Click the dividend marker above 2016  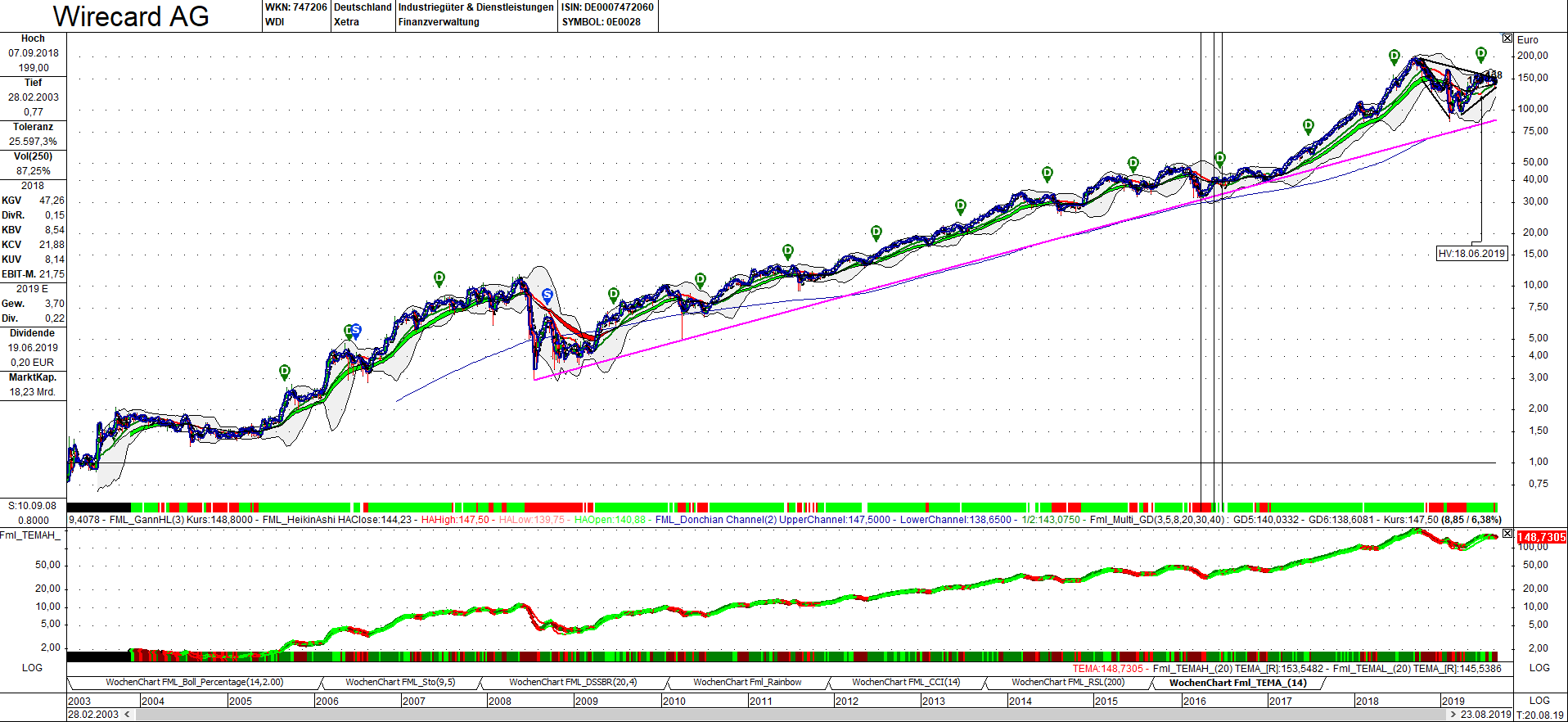1220,159
